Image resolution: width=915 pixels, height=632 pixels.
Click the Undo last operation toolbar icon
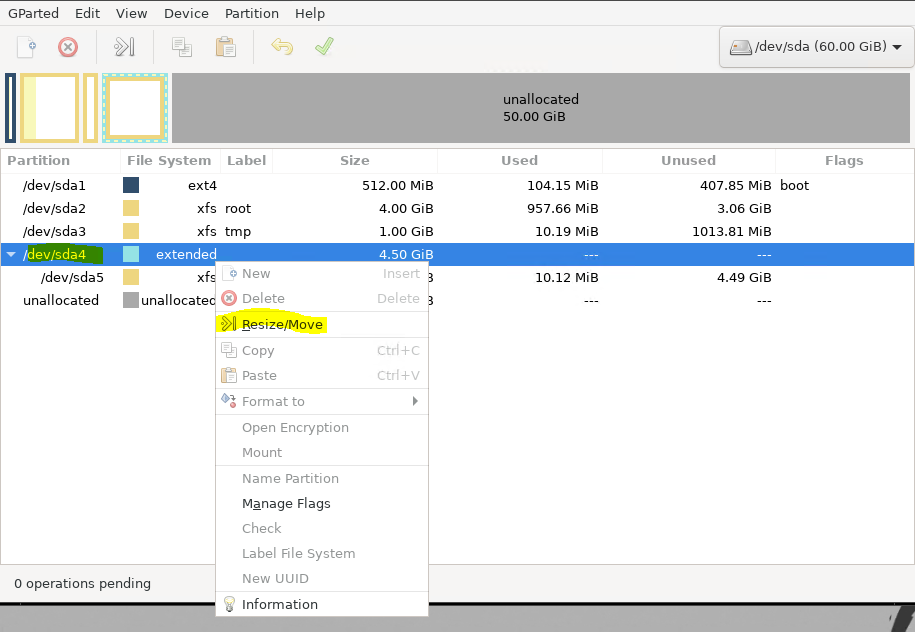[282, 46]
